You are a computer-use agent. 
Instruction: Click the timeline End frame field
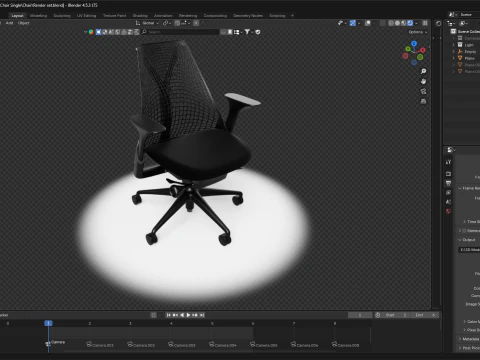pyautogui.click(x=426, y=315)
